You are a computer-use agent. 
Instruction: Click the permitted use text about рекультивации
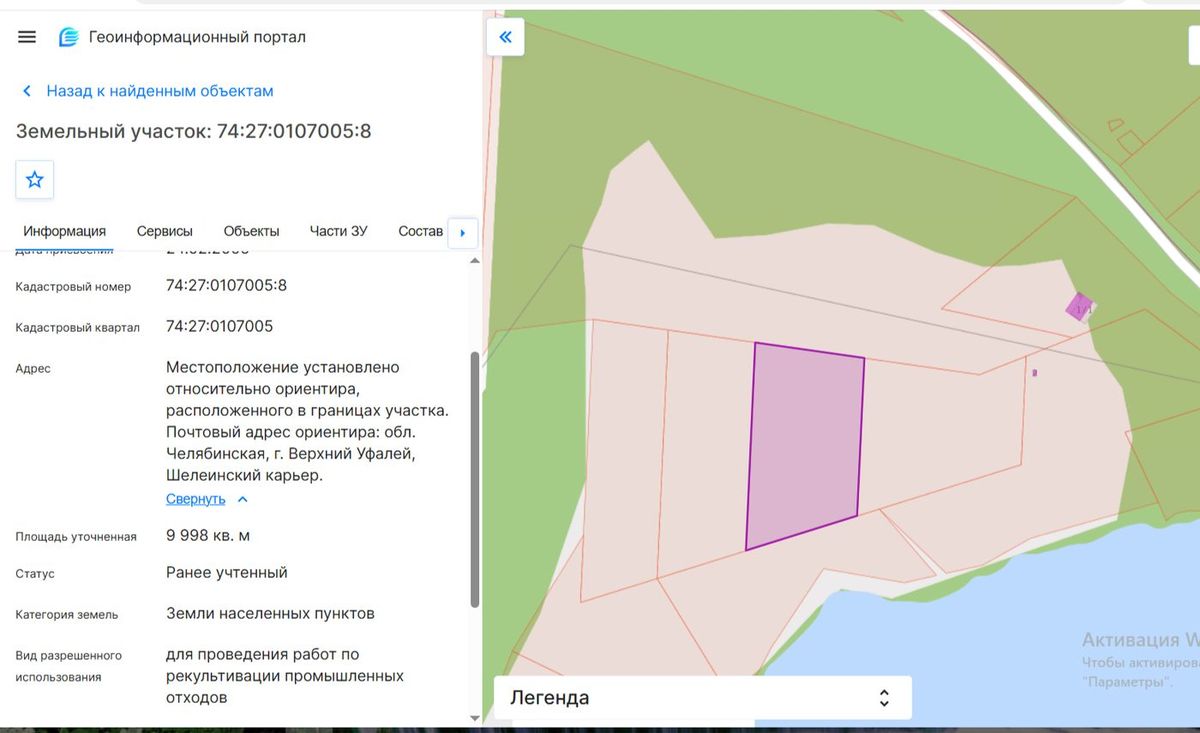285,676
